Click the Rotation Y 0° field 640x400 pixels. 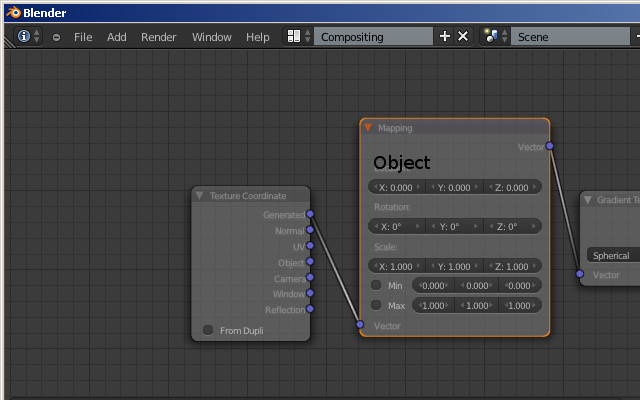[x=454, y=226]
